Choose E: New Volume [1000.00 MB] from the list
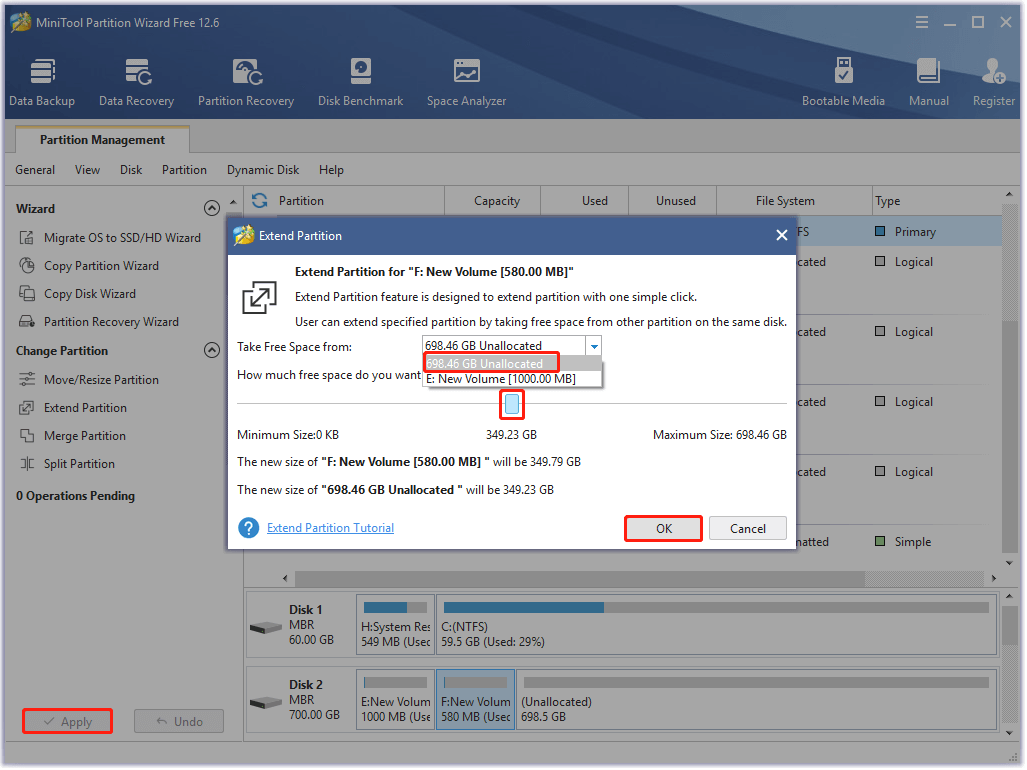Image resolution: width=1027 pixels, height=770 pixels. (512, 379)
